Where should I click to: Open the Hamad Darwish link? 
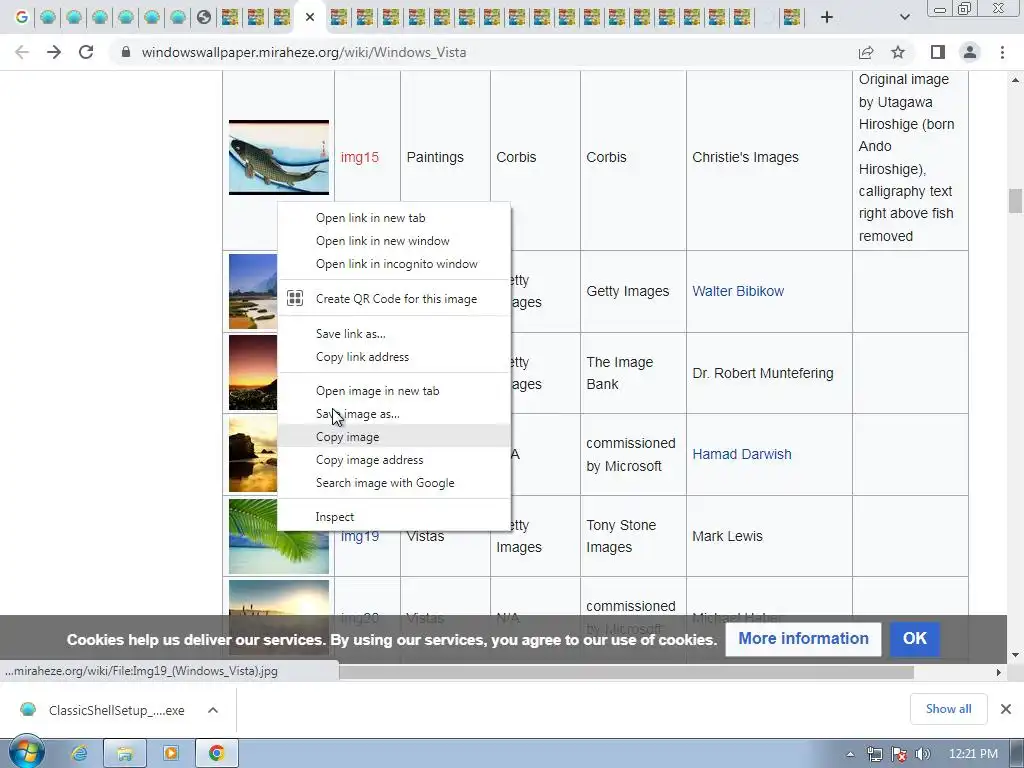pos(742,454)
